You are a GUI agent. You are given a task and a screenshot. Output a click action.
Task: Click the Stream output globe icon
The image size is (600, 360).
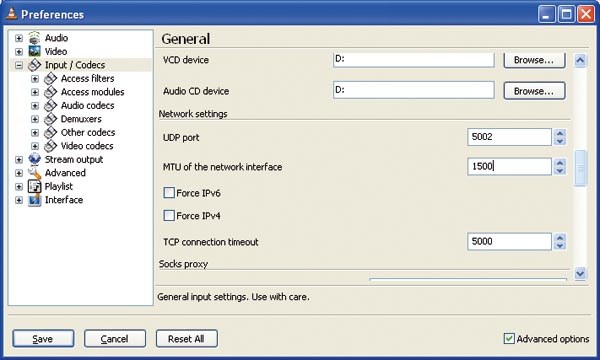(34, 160)
